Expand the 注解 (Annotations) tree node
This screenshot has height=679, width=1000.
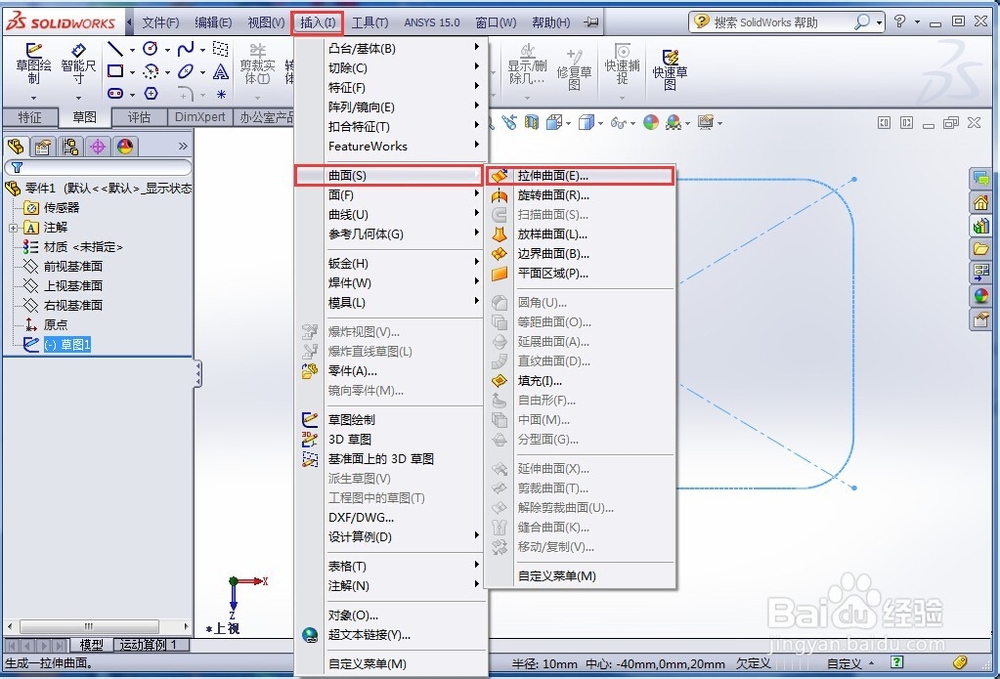coord(13,228)
